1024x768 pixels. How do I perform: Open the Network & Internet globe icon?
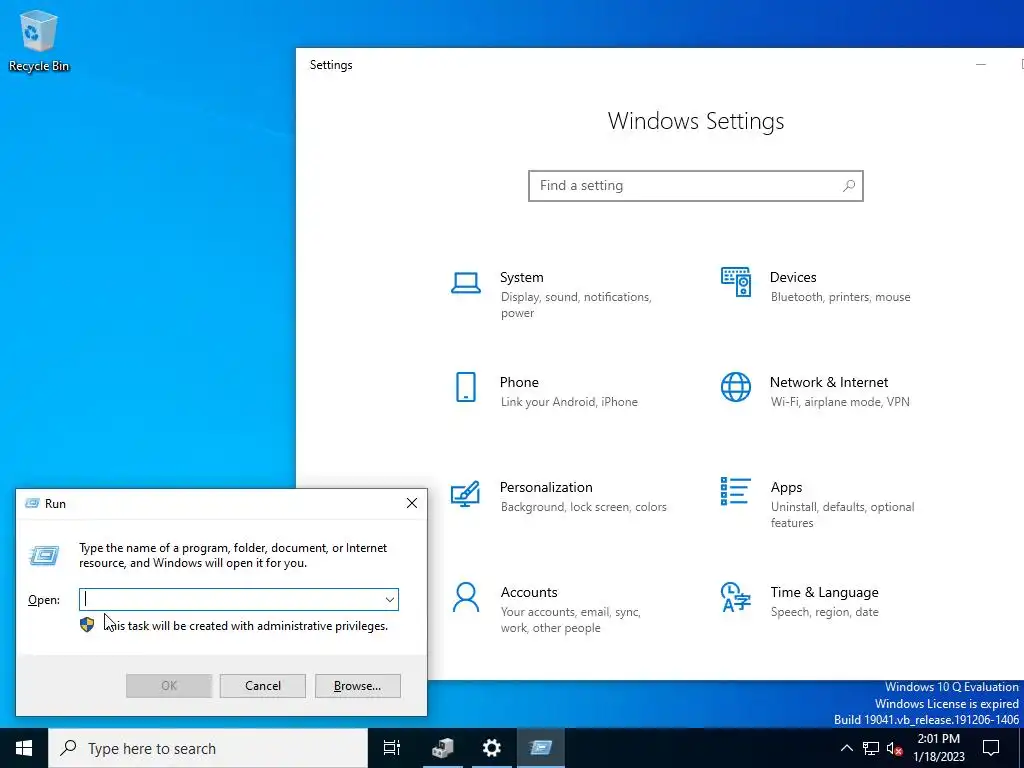[x=735, y=387]
